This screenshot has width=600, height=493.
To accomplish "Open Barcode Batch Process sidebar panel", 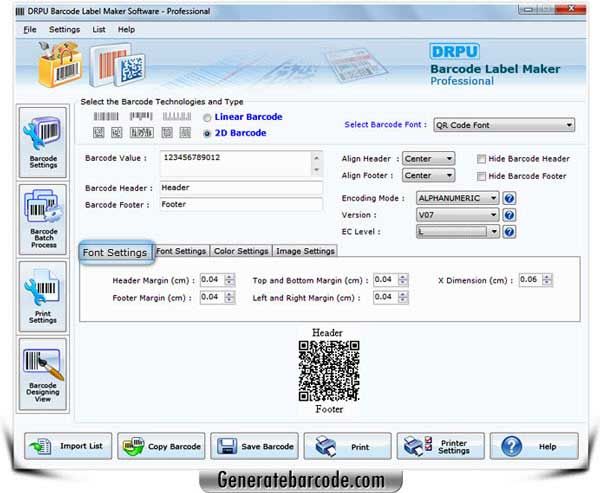I will [x=43, y=219].
